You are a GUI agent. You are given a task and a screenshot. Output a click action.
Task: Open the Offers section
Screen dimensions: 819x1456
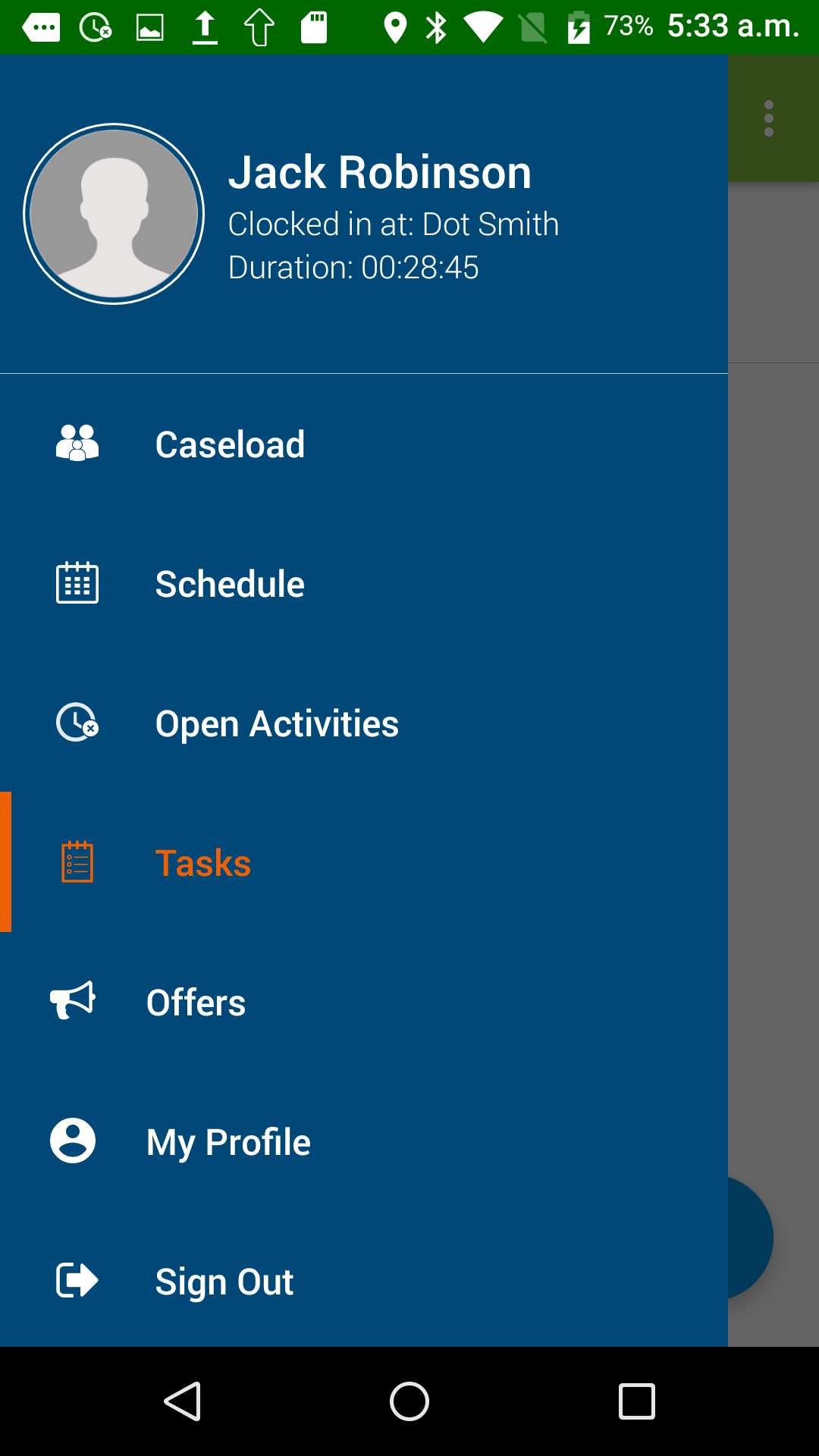pyautogui.click(x=196, y=1003)
